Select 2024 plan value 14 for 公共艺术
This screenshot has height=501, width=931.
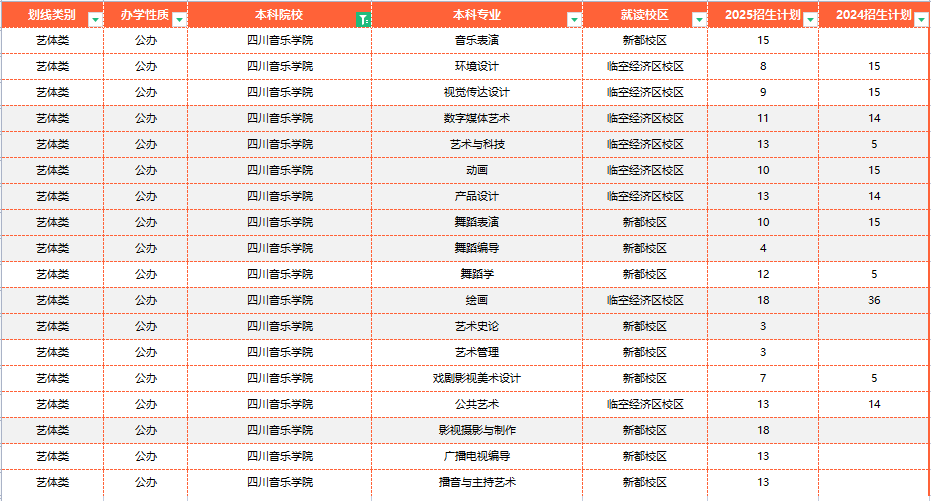tap(874, 404)
